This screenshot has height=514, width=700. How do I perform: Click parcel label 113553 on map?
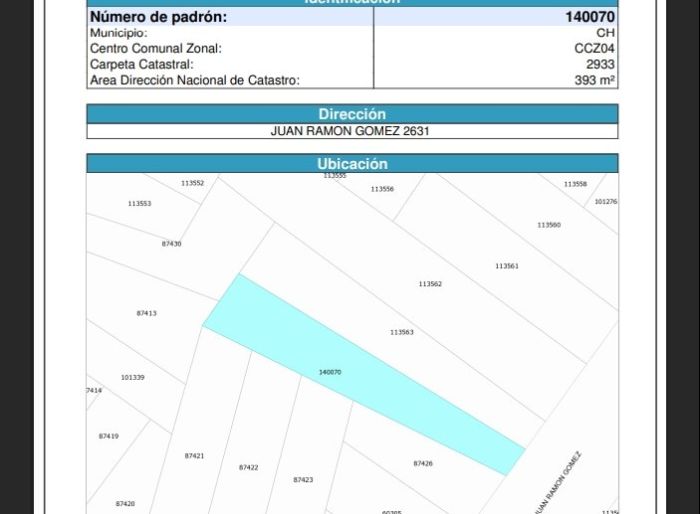pyautogui.click(x=139, y=204)
